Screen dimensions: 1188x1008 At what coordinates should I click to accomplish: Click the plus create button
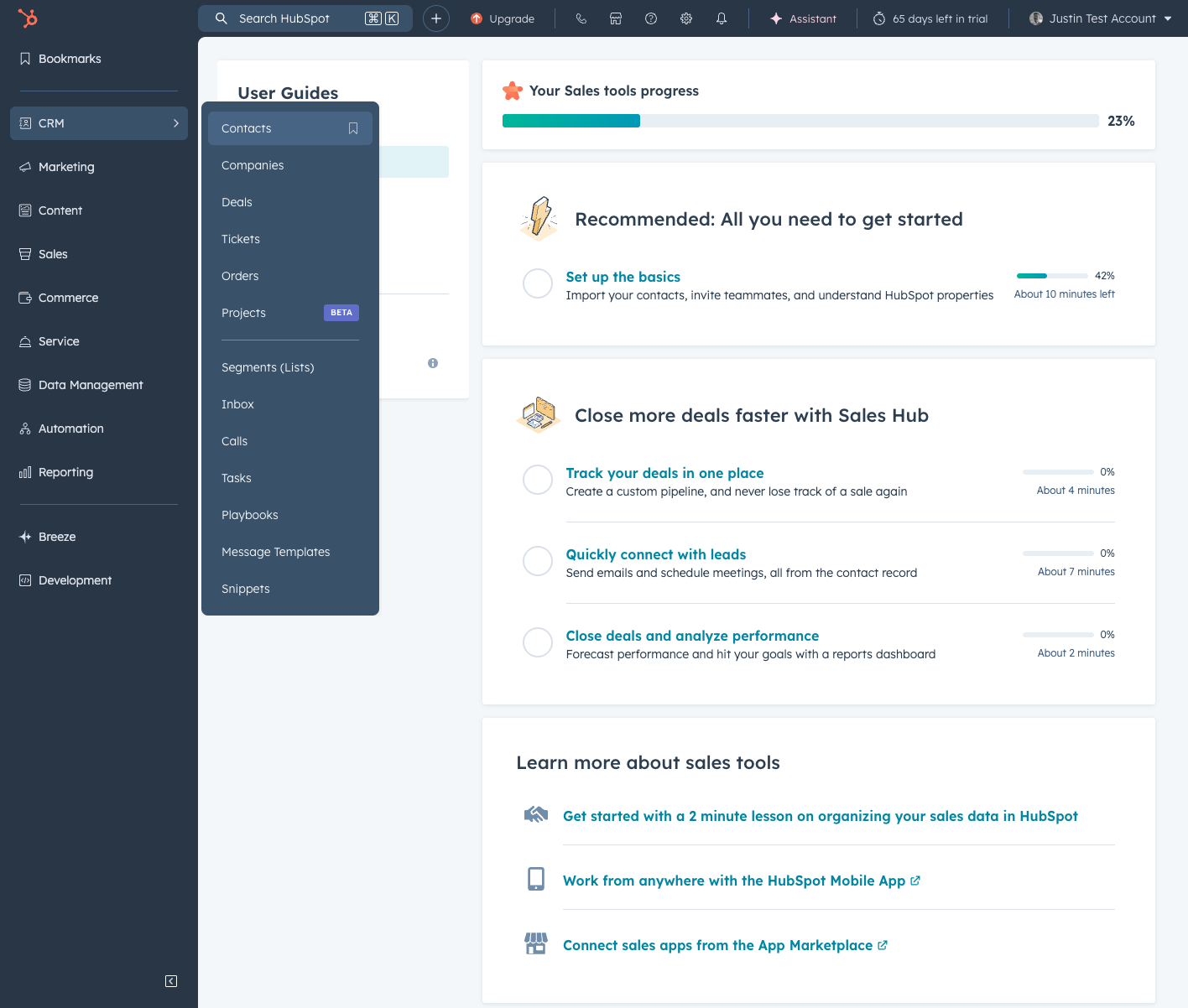pyautogui.click(x=436, y=18)
